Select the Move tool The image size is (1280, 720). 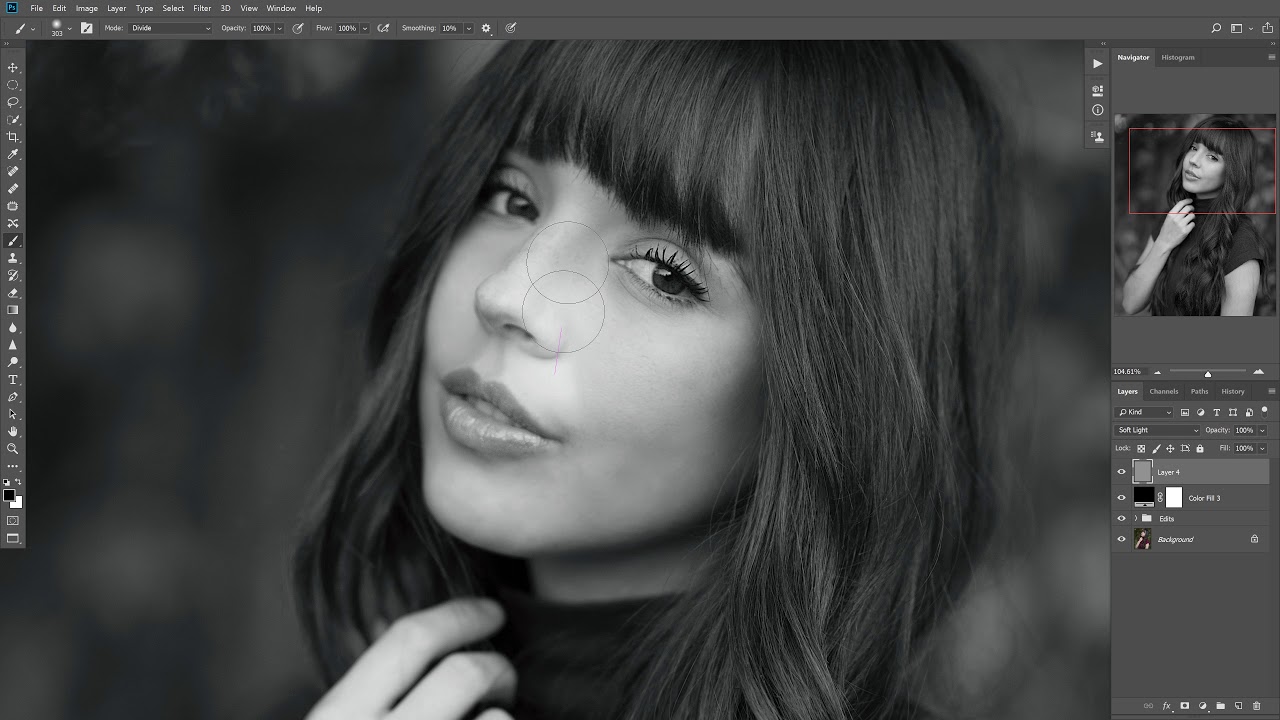point(13,68)
